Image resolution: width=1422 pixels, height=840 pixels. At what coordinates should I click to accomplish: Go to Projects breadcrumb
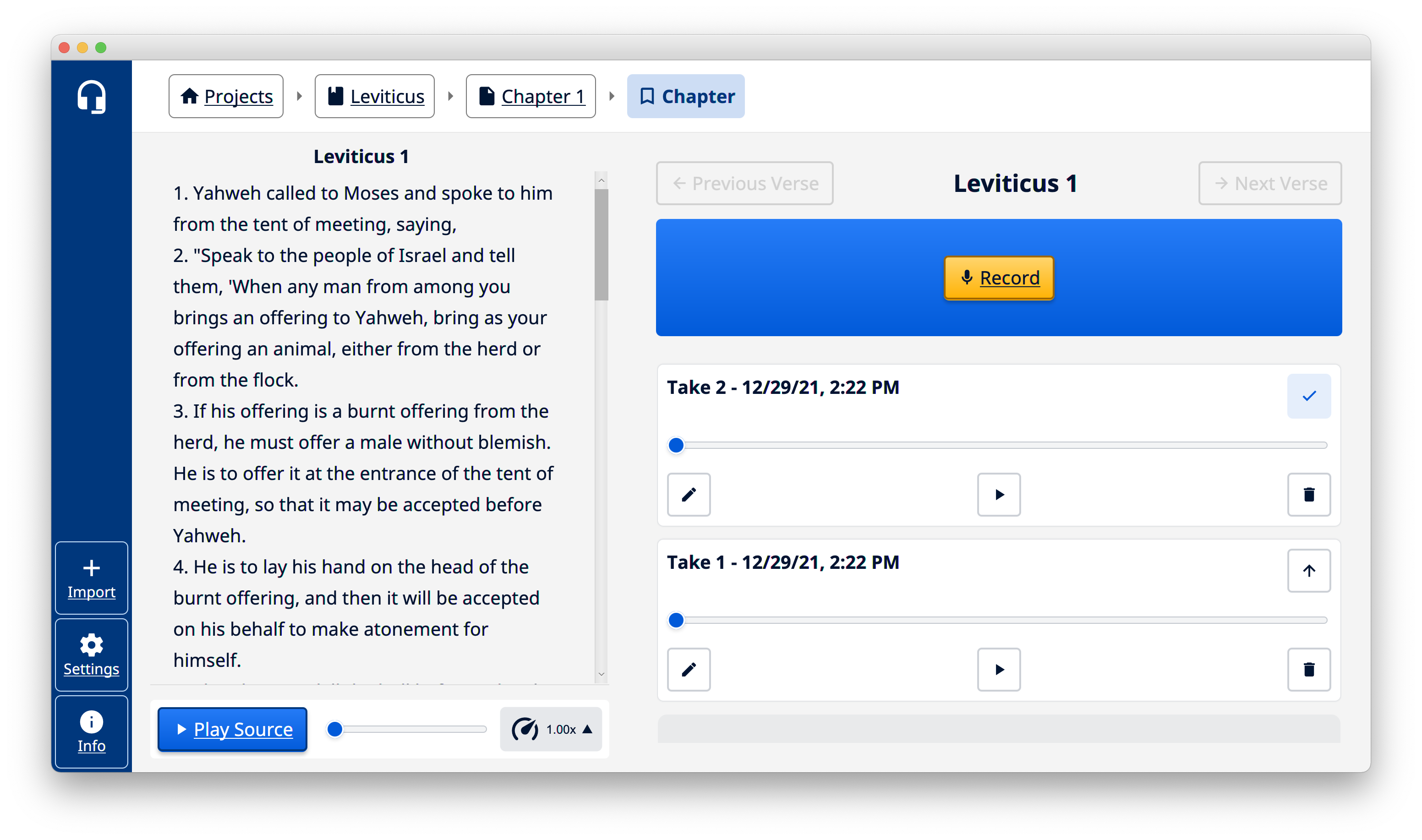pos(226,96)
